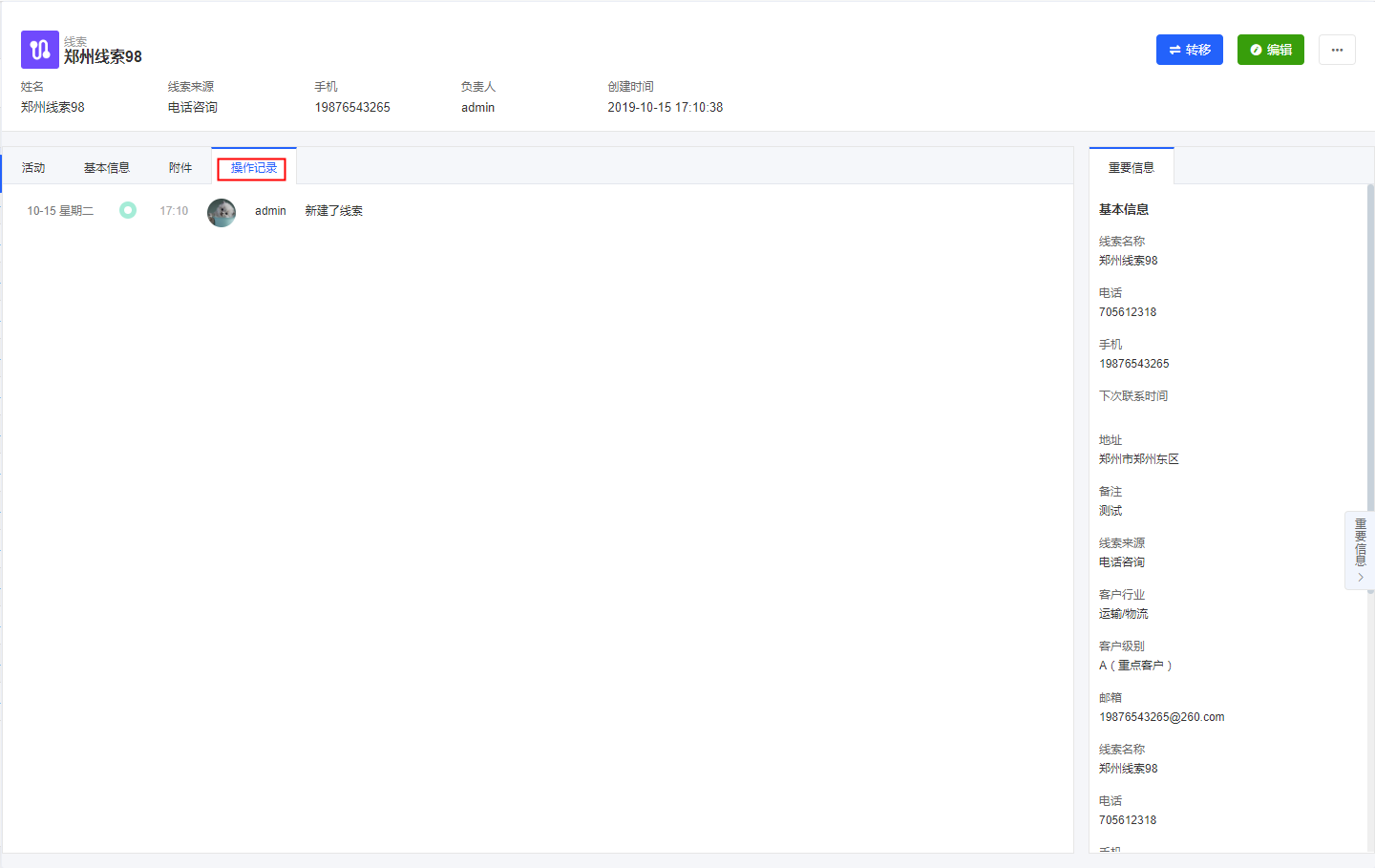Switch to the 活动 tab
1375x868 pixels.
coord(33,168)
